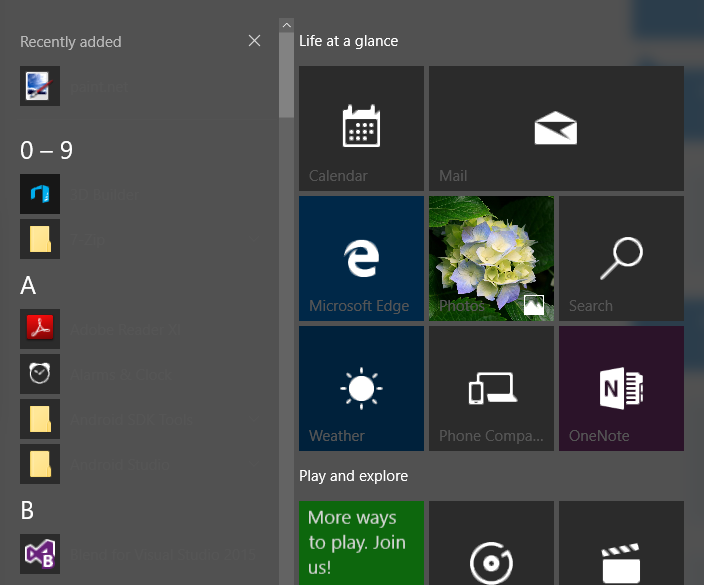Click the Android SDK Tools folder icon
This screenshot has width=704, height=585.
[x=40, y=419]
